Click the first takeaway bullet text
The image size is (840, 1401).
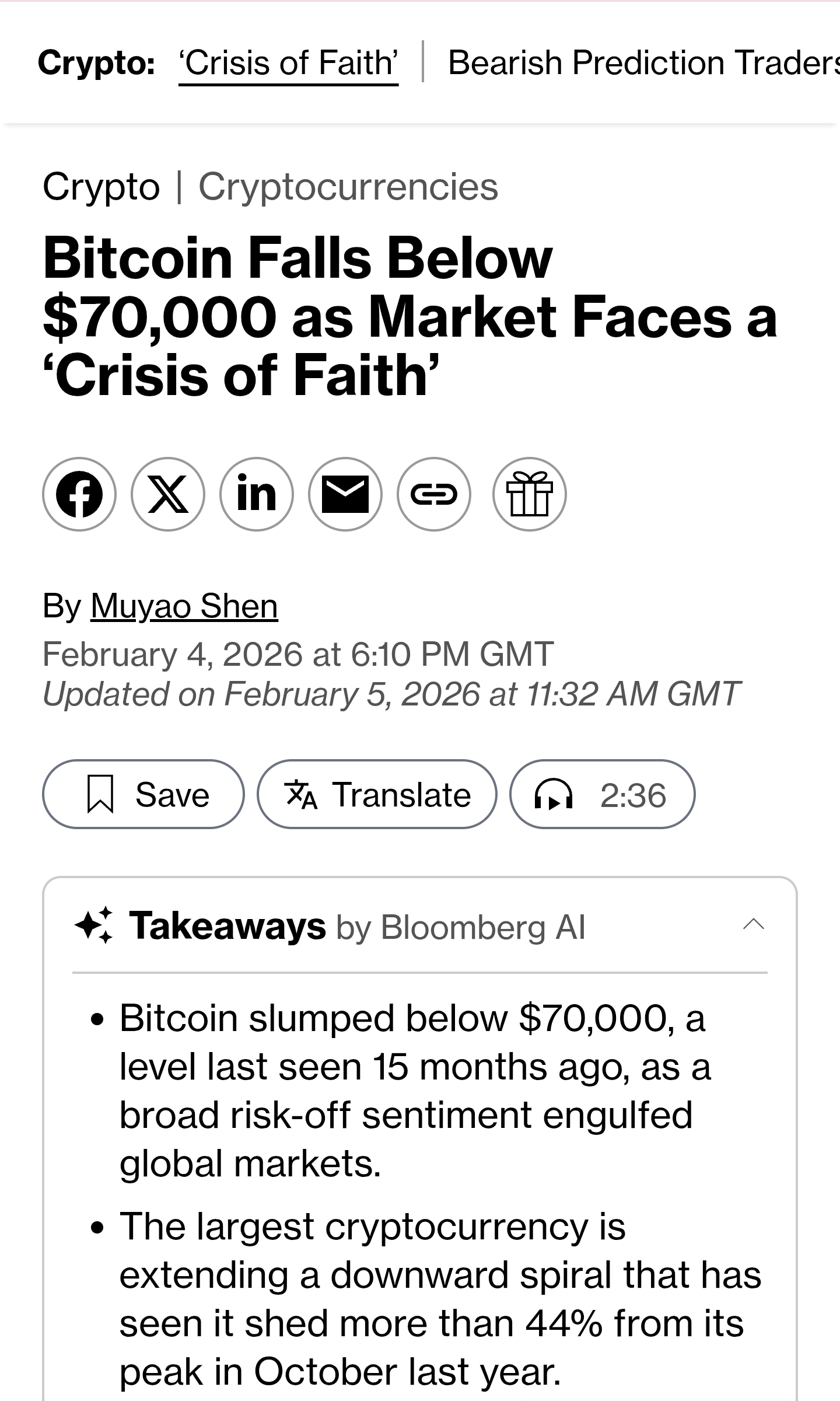point(414,1090)
